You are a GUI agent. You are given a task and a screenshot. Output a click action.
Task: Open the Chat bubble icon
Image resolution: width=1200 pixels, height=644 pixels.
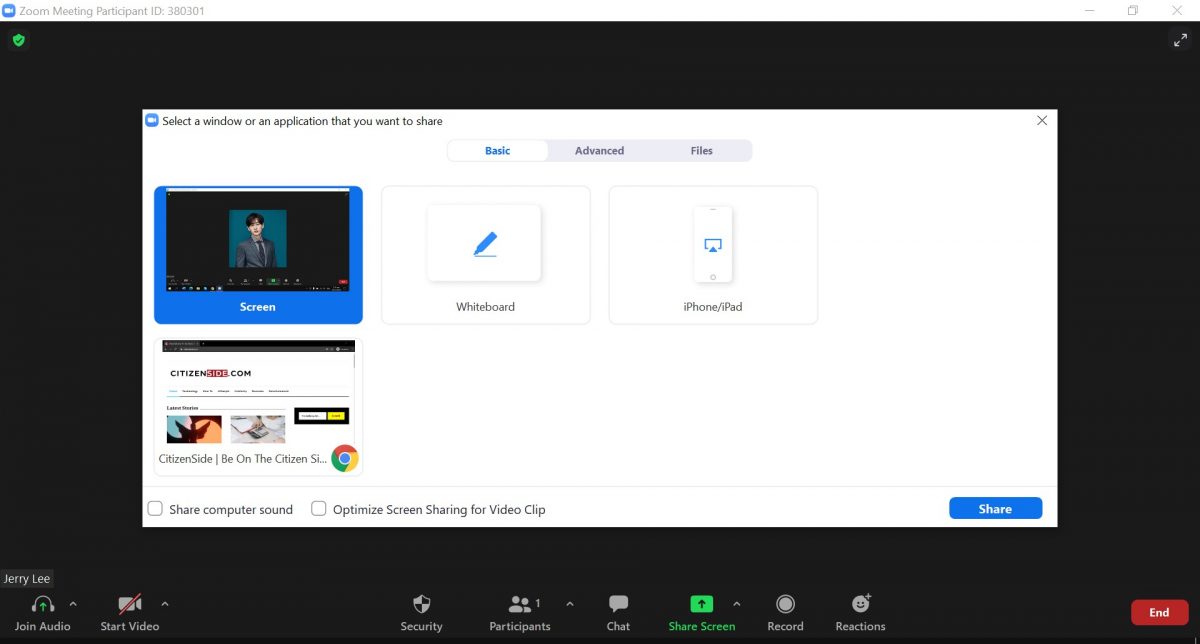618,604
